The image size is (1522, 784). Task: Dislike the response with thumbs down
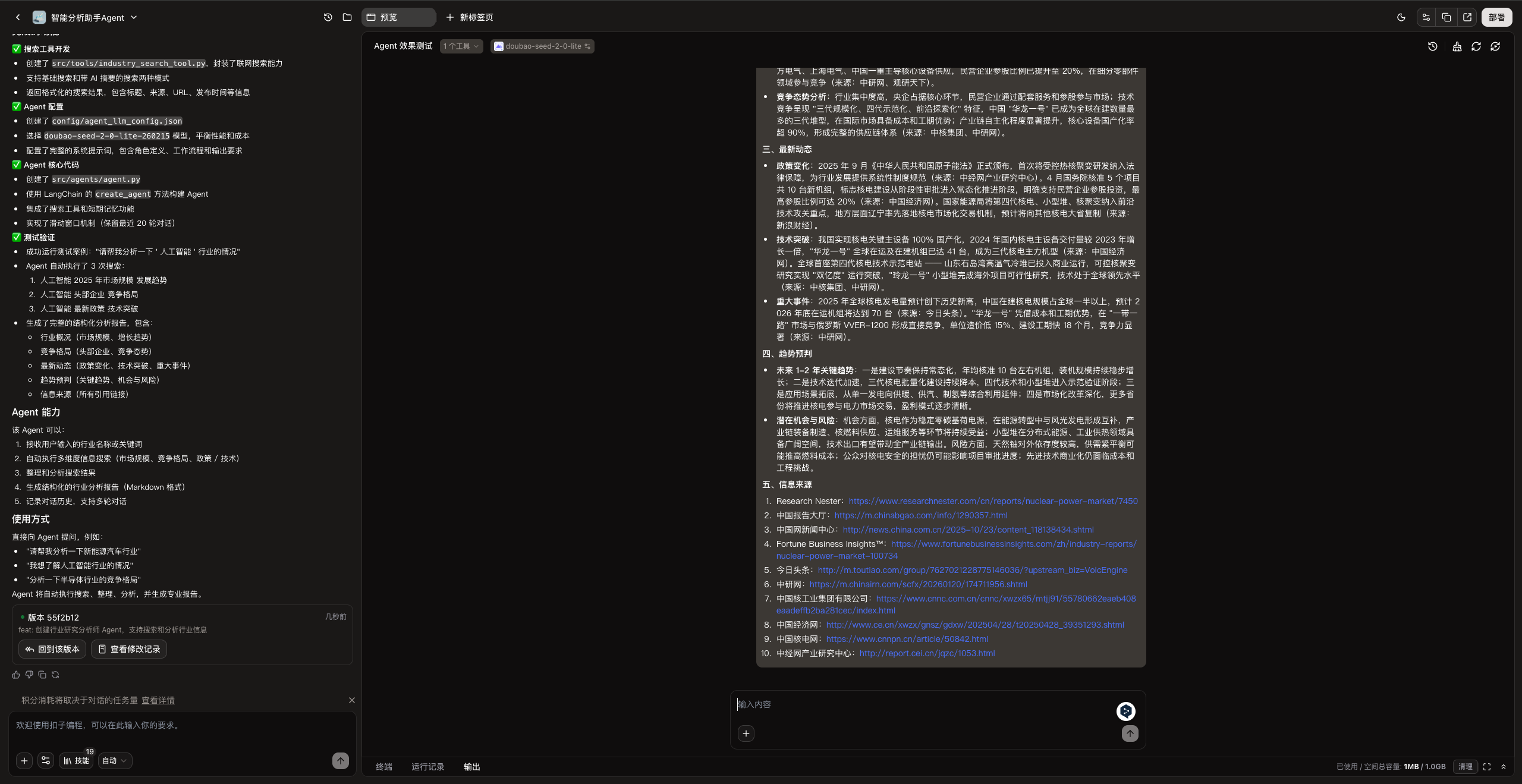click(x=29, y=675)
